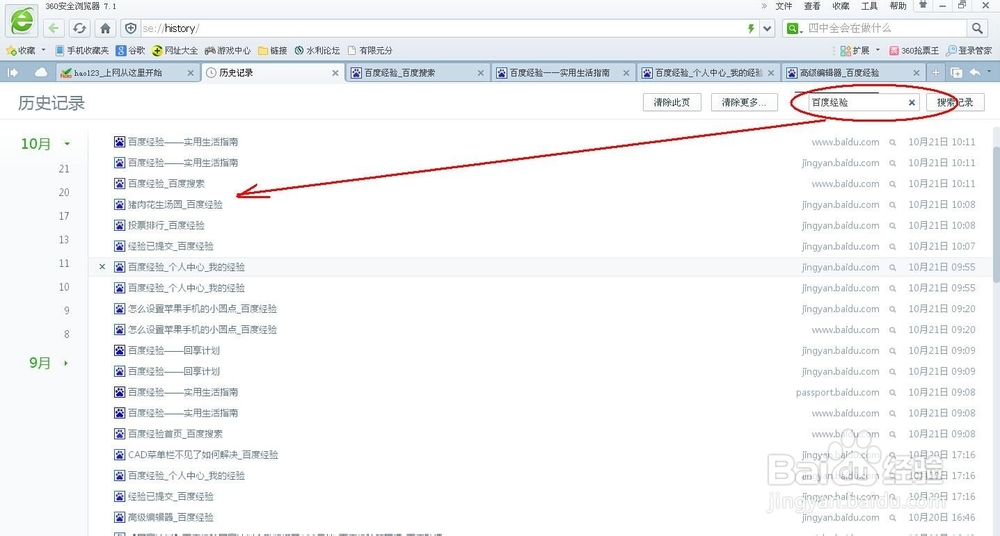Open 百度经验首页_百度搜索 history entry
Viewport: 1000px width, 536px height.
coord(175,434)
